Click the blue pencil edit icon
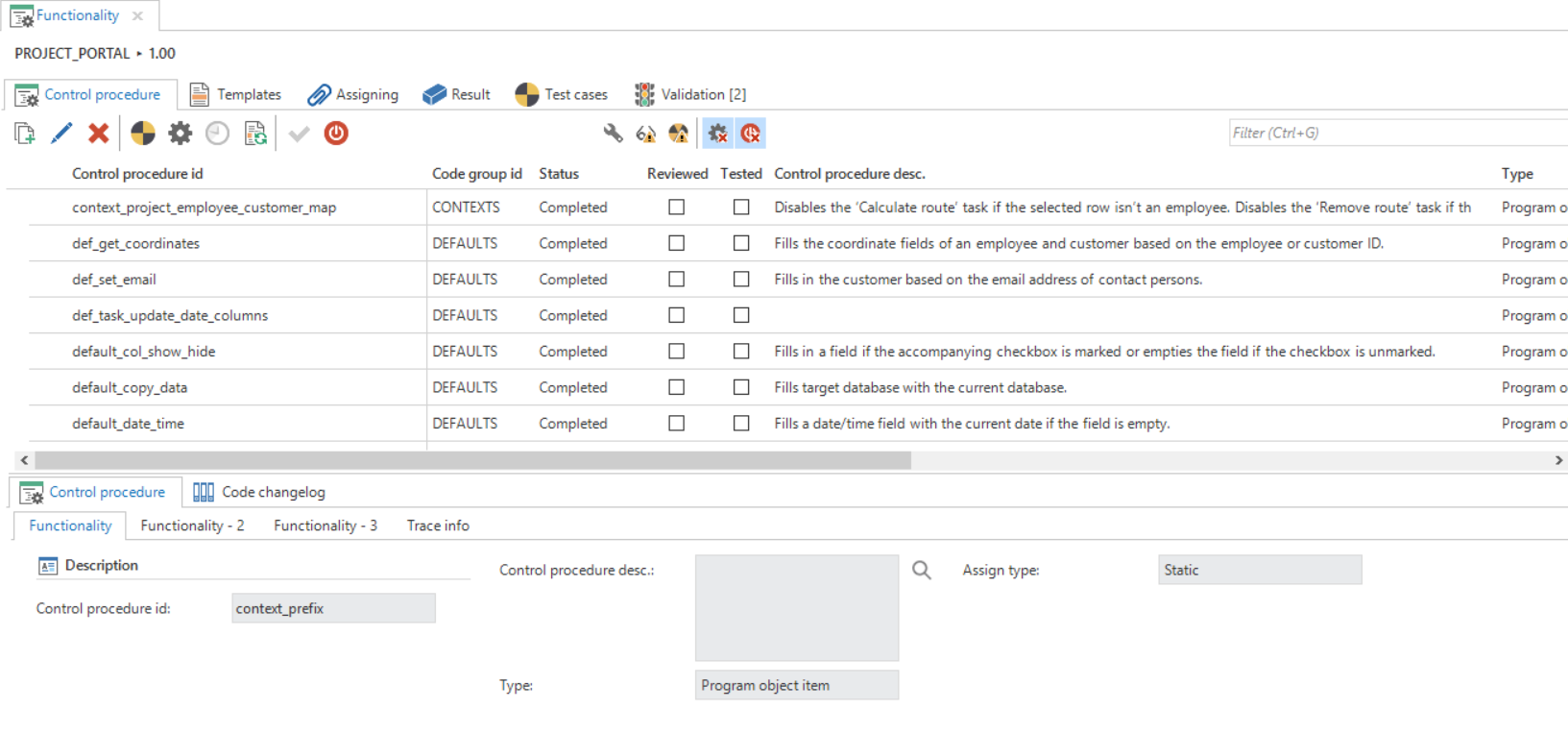The height and width of the screenshot is (734, 1568). click(61, 134)
